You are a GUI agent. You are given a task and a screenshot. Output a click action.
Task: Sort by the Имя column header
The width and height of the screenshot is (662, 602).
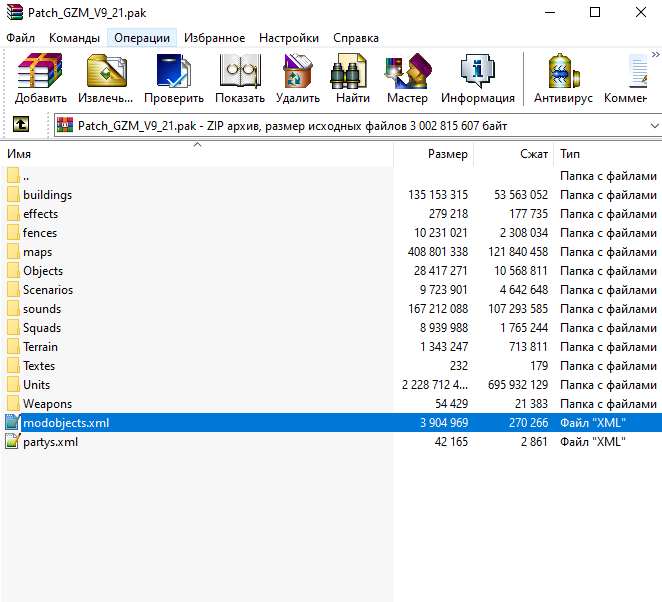[x=197, y=154]
